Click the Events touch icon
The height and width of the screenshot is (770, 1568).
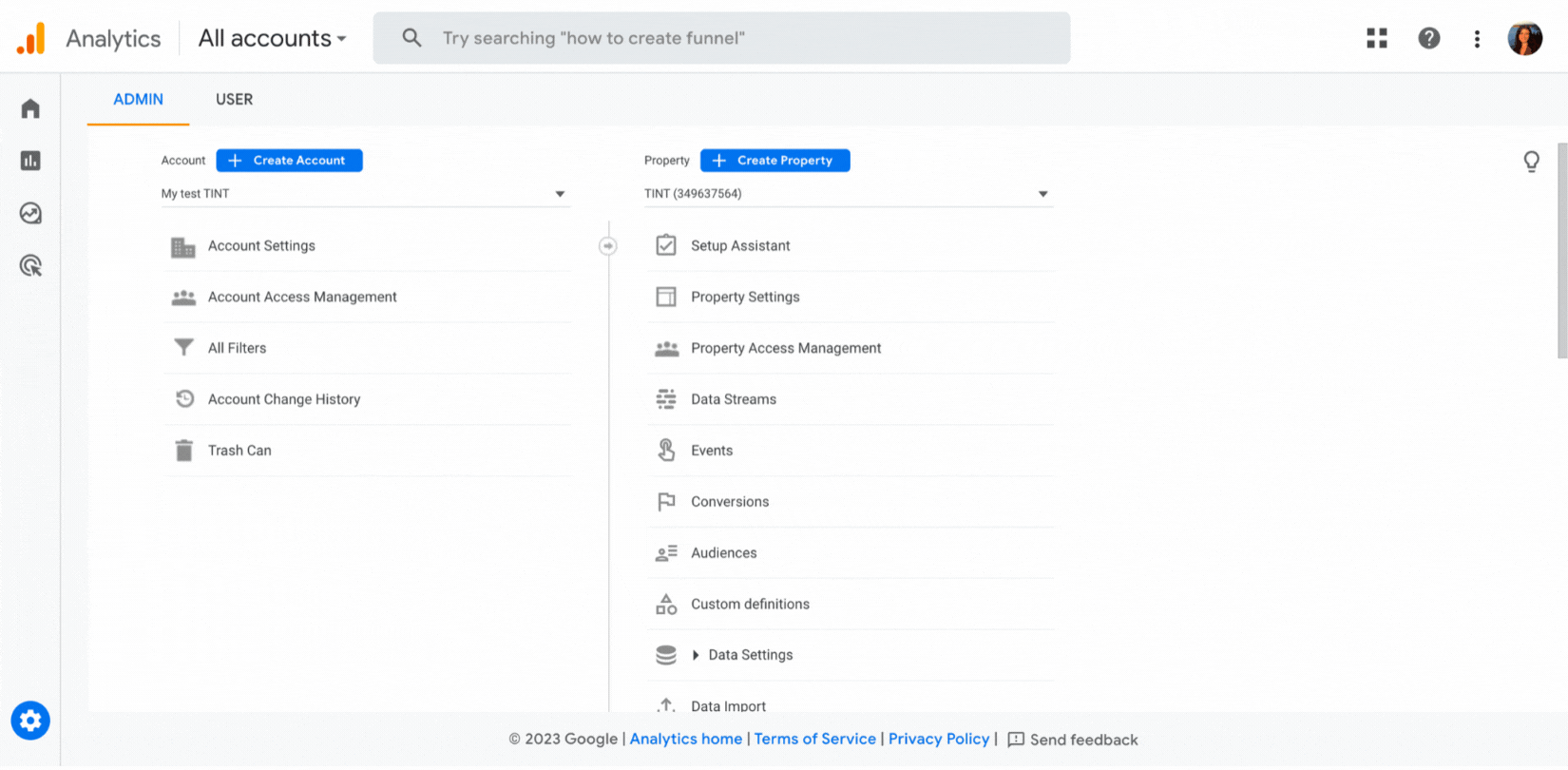(666, 451)
